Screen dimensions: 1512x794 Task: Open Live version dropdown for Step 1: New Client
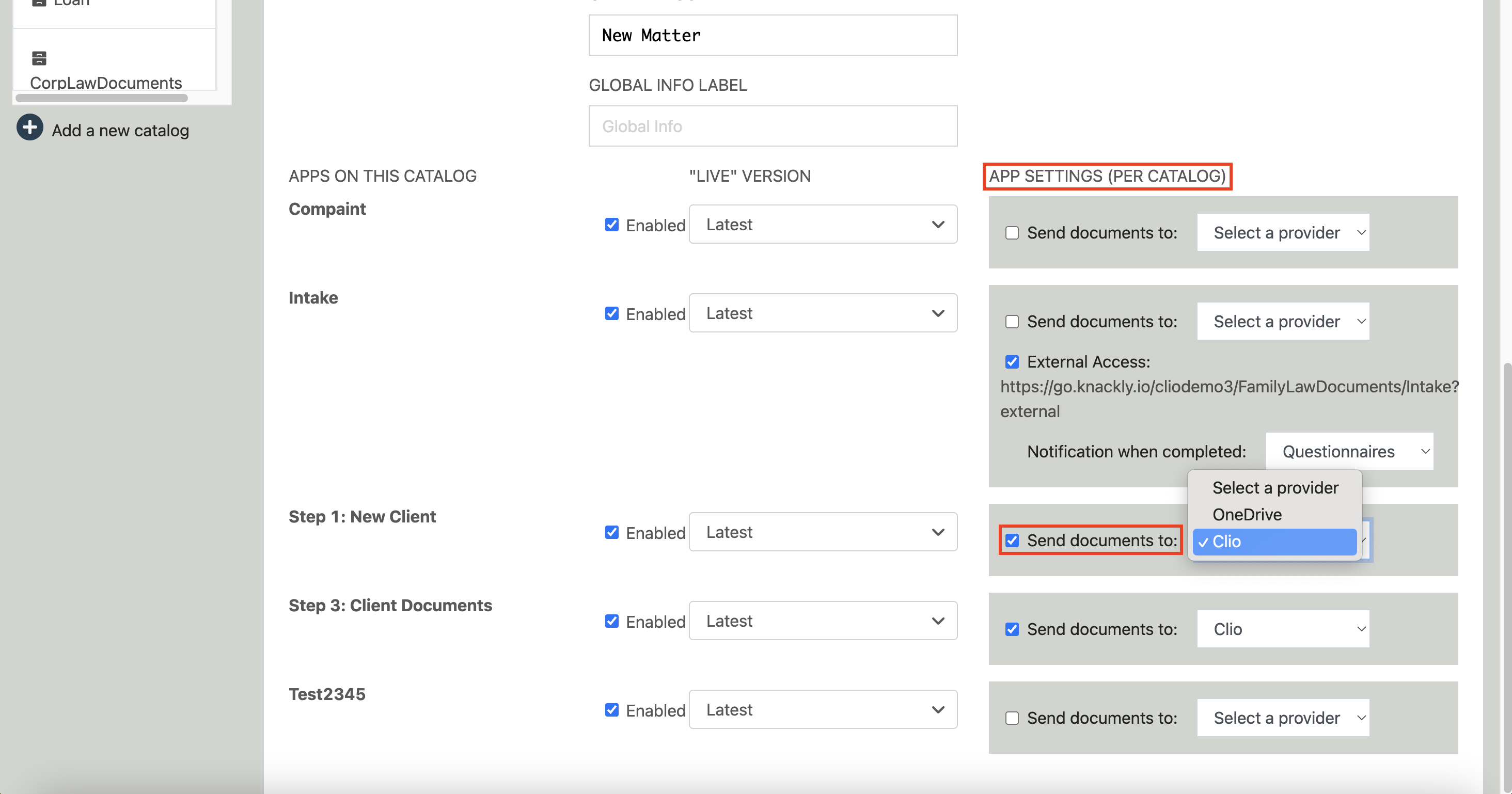click(x=823, y=532)
